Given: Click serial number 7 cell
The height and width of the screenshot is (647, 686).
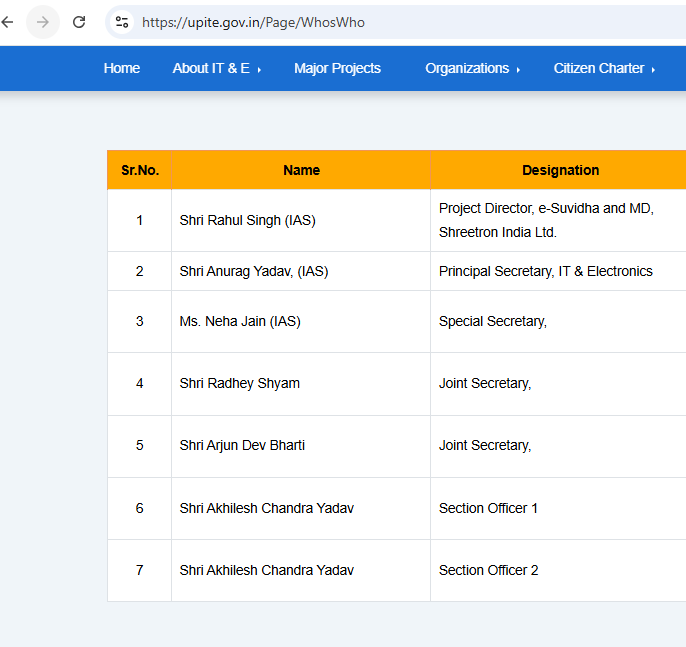Looking at the screenshot, I should tap(140, 570).
